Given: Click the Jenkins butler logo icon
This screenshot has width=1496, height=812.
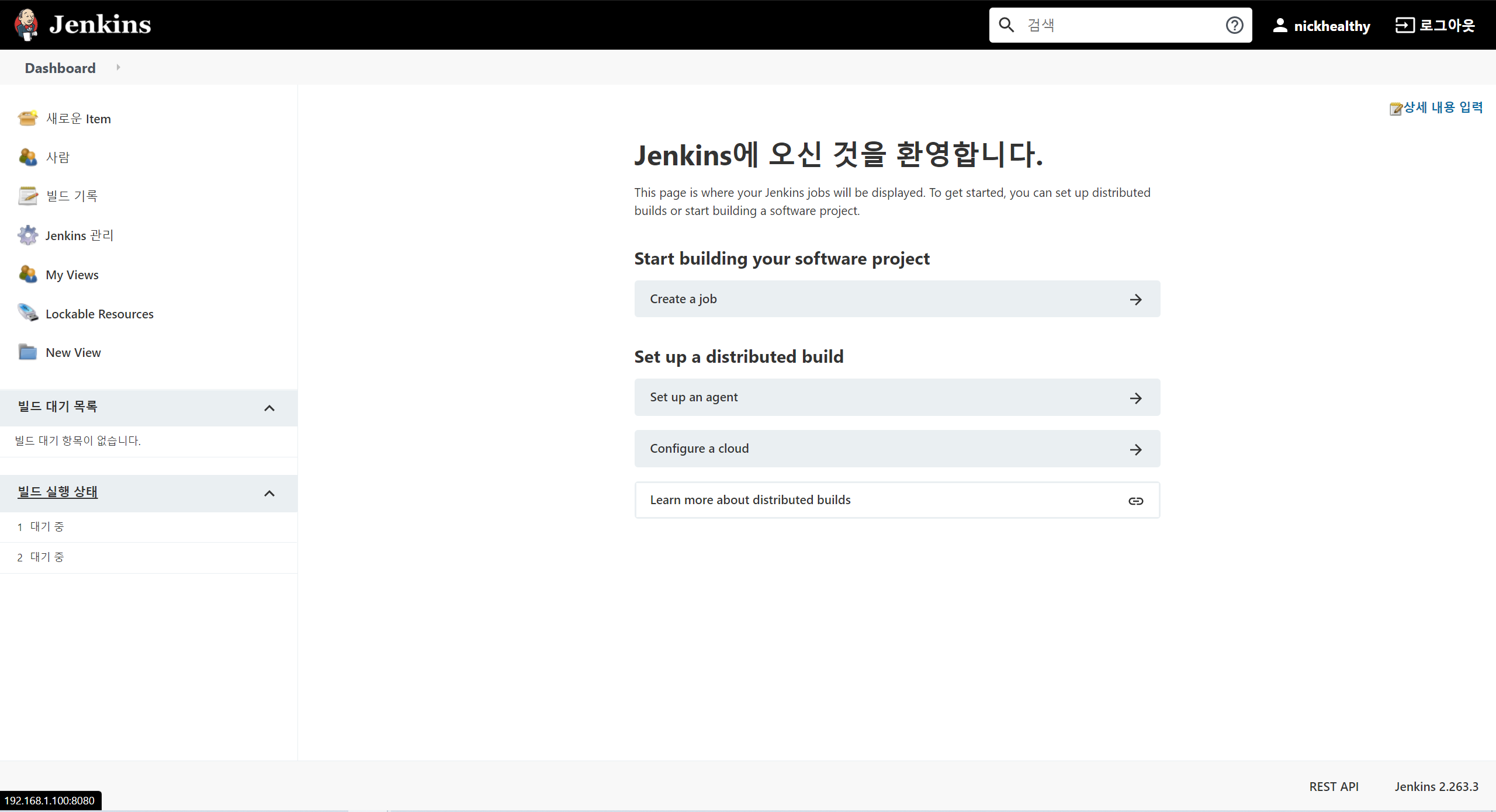Looking at the screenshot, I should click(x=26, y=25).
